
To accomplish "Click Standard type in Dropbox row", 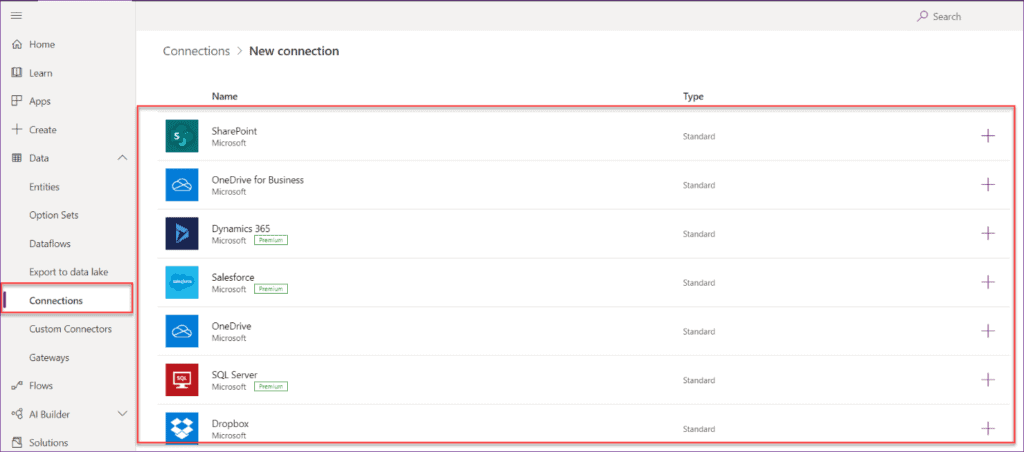I will tap(699, 429).
